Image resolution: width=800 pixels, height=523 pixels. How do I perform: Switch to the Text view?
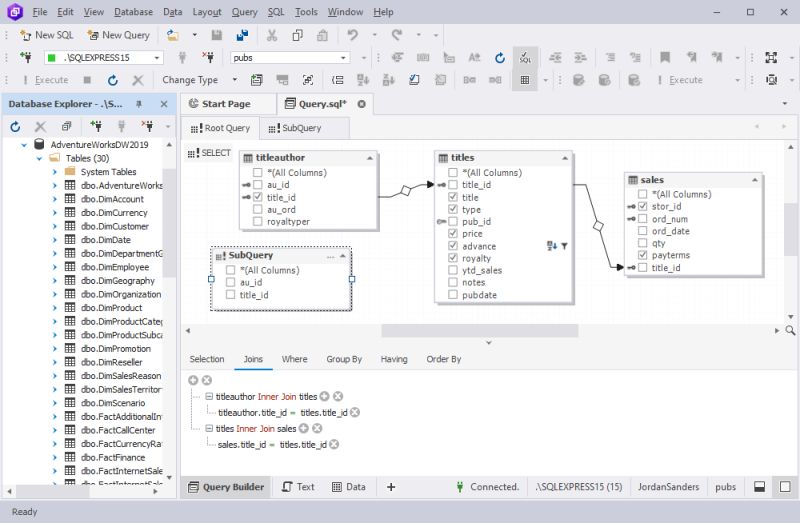click(x=298, y=487)
